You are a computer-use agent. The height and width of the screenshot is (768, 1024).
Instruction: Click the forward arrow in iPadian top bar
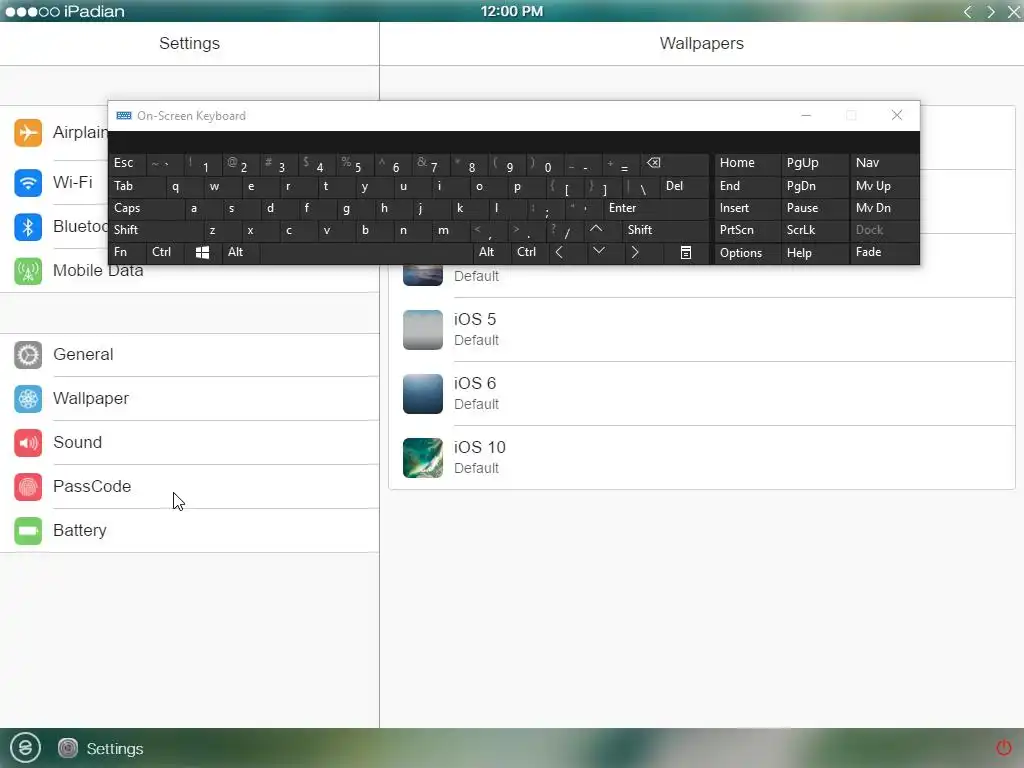pyautogui.click(x=991, y=12)
